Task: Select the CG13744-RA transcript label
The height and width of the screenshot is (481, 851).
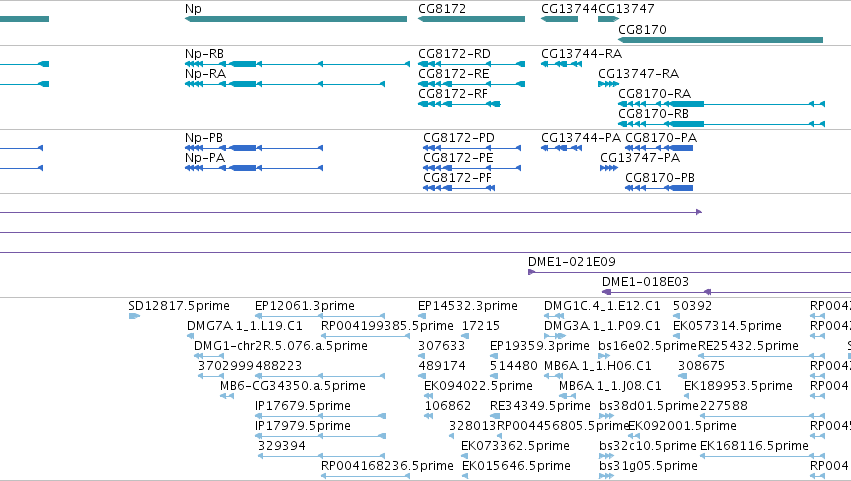Action: [x=581, y=54]
